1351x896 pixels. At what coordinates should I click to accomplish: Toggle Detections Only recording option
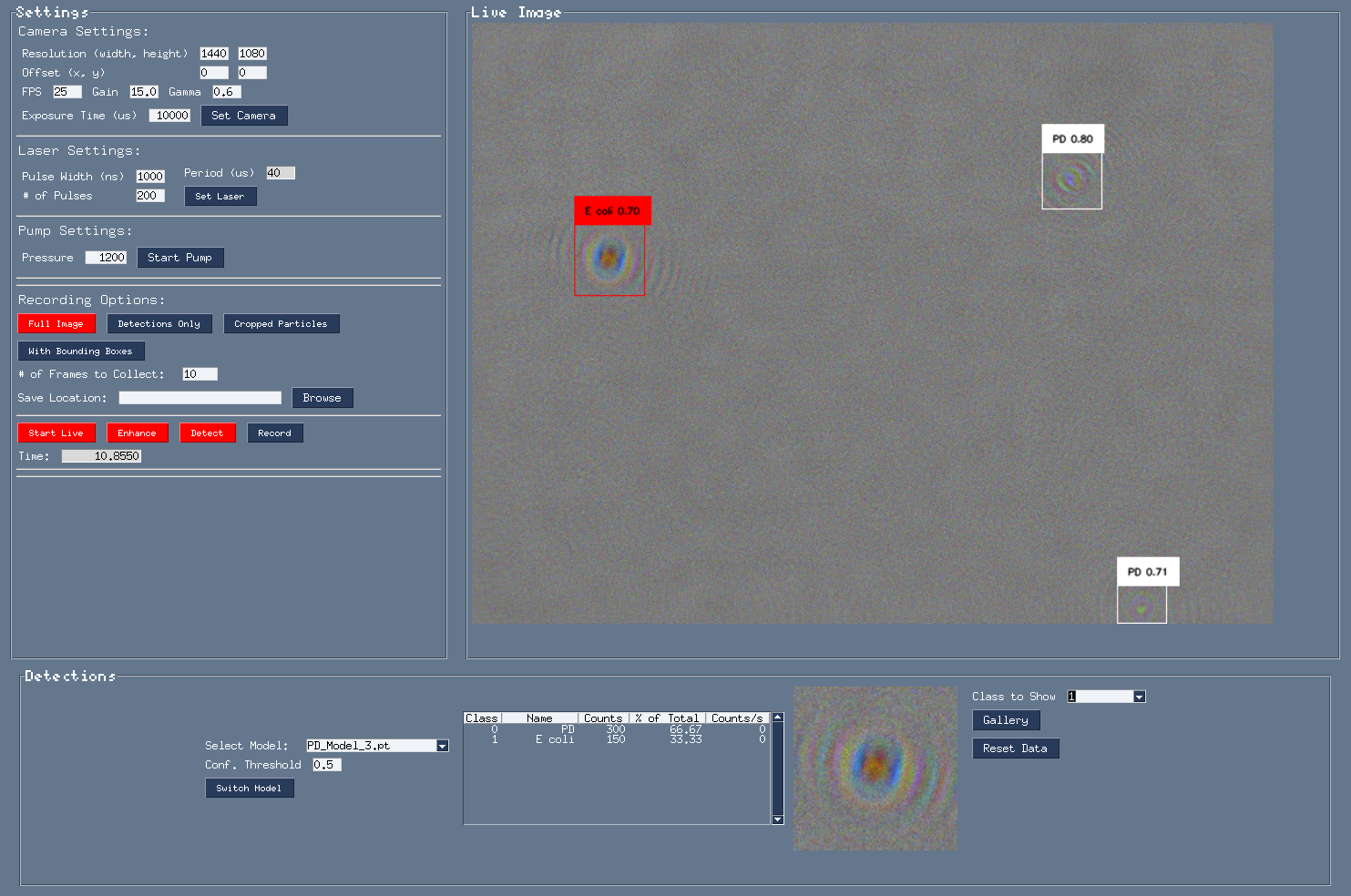point(159,324)
